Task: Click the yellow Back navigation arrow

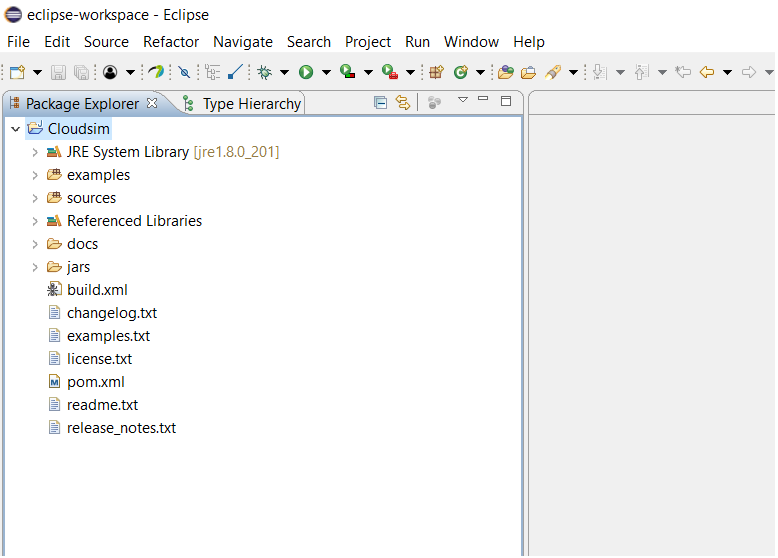Action: point(707,72)
